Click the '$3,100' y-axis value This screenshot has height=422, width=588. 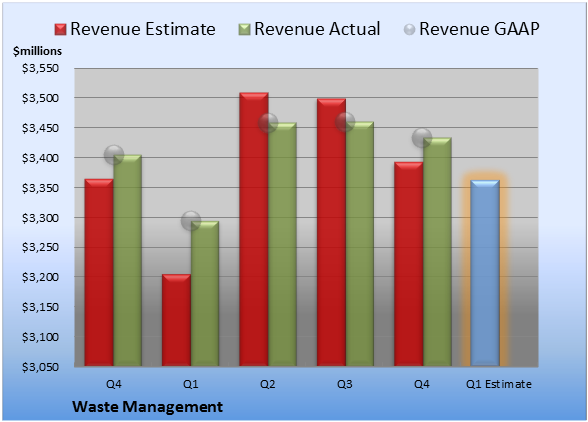click(x=40, y=337)
